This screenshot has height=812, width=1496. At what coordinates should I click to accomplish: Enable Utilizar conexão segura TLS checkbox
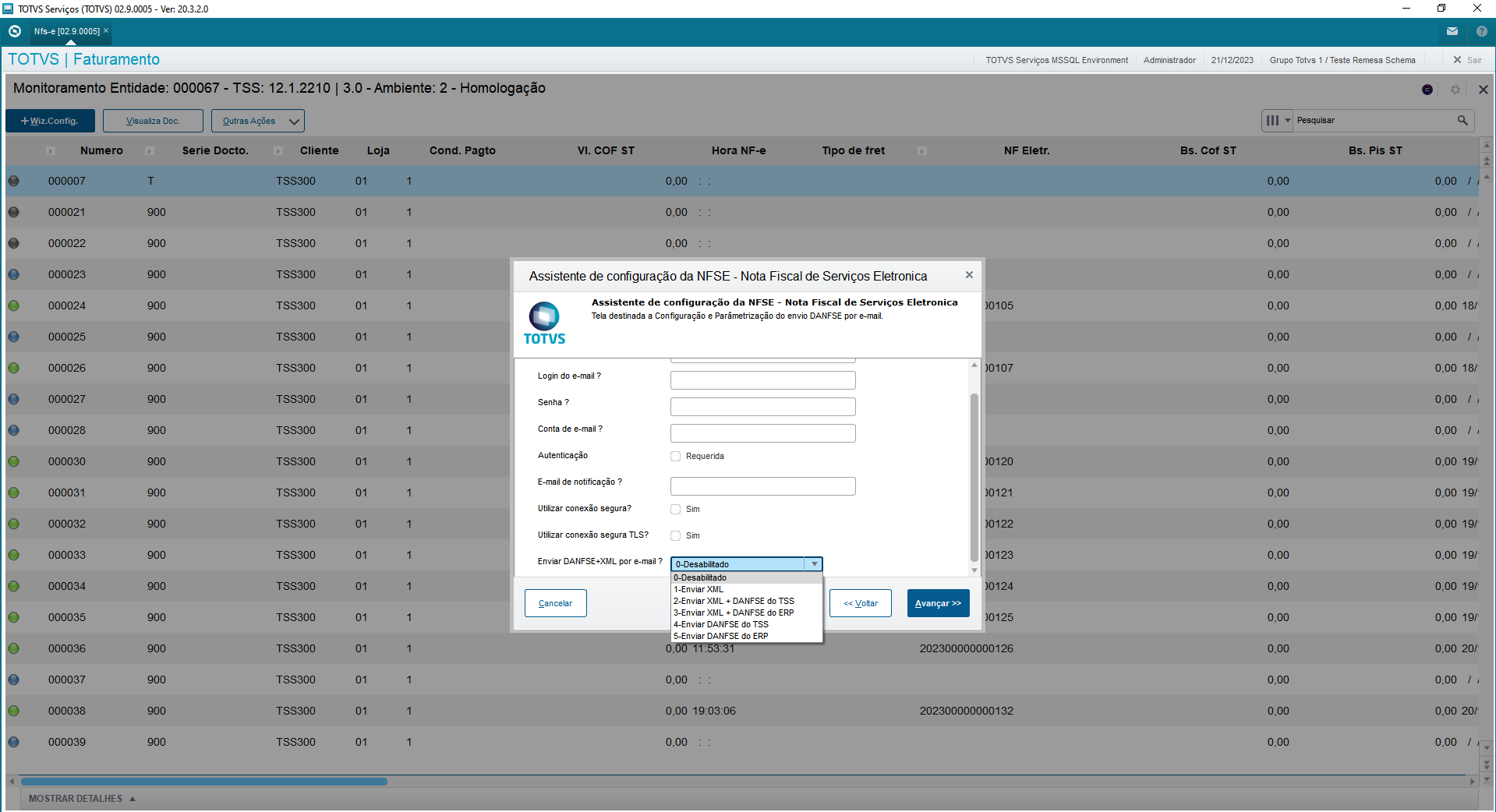(676, 536)
